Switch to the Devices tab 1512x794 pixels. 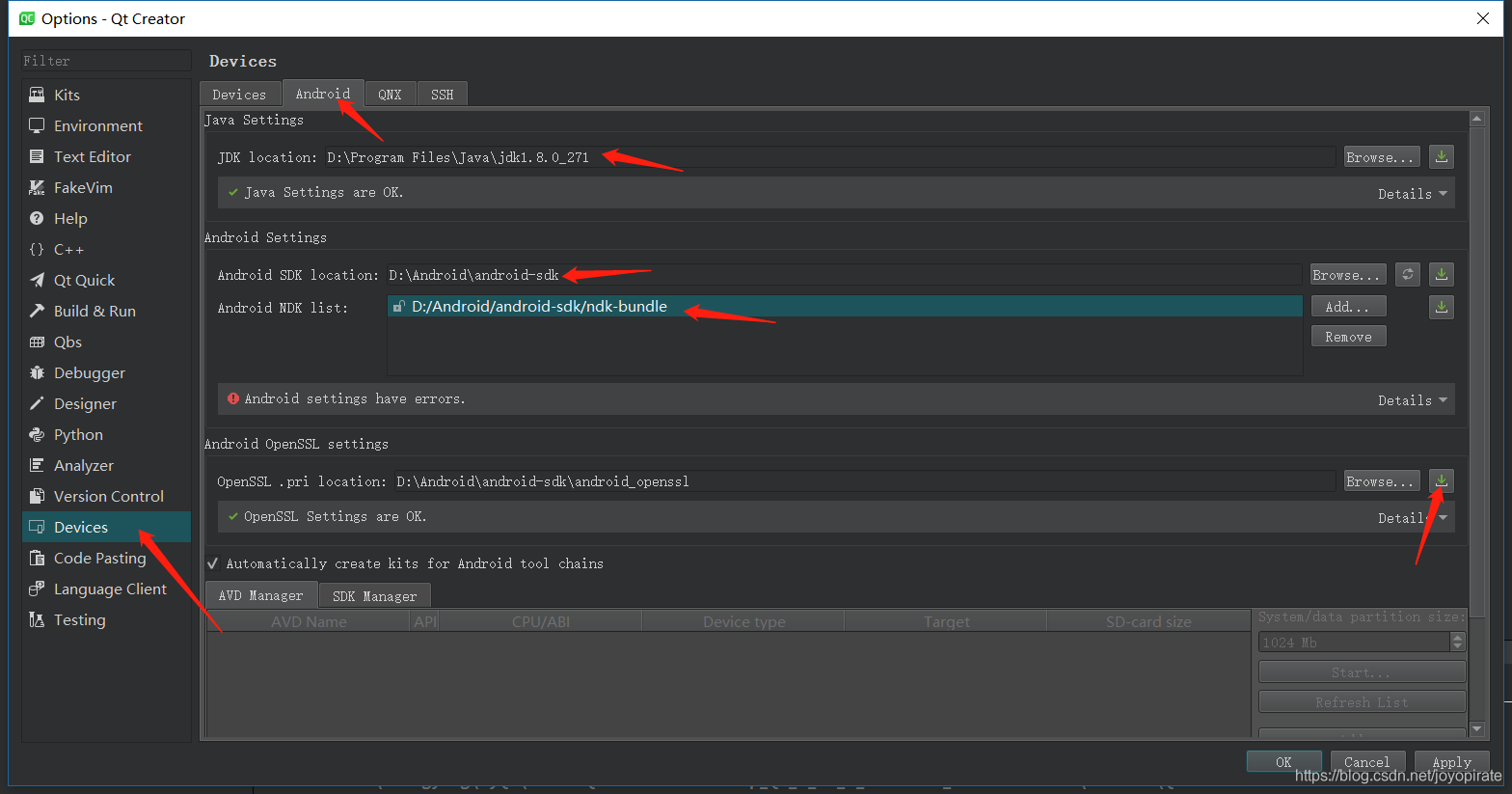[239, 94]
